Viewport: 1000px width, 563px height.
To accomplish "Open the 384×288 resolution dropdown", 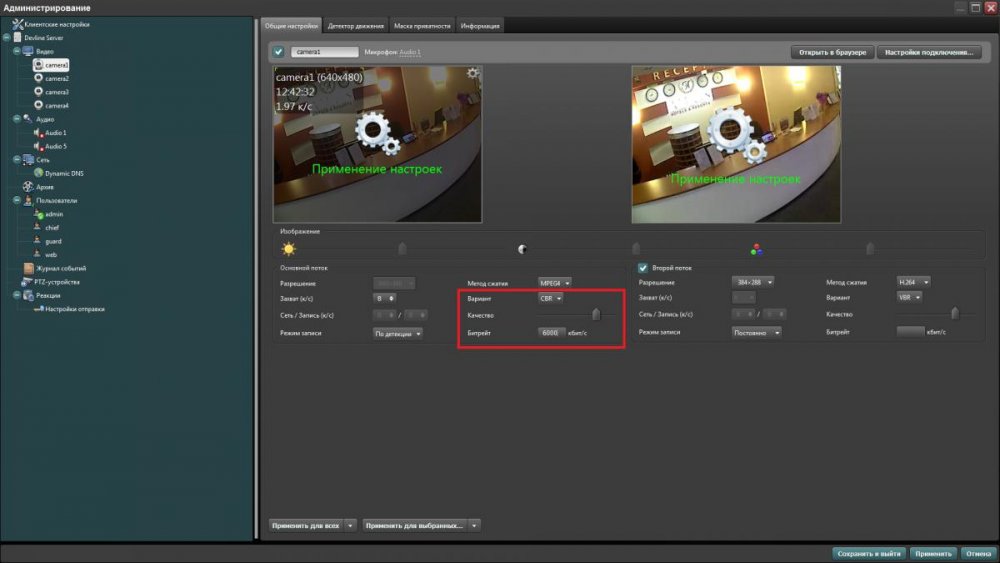I will [753, 282].
